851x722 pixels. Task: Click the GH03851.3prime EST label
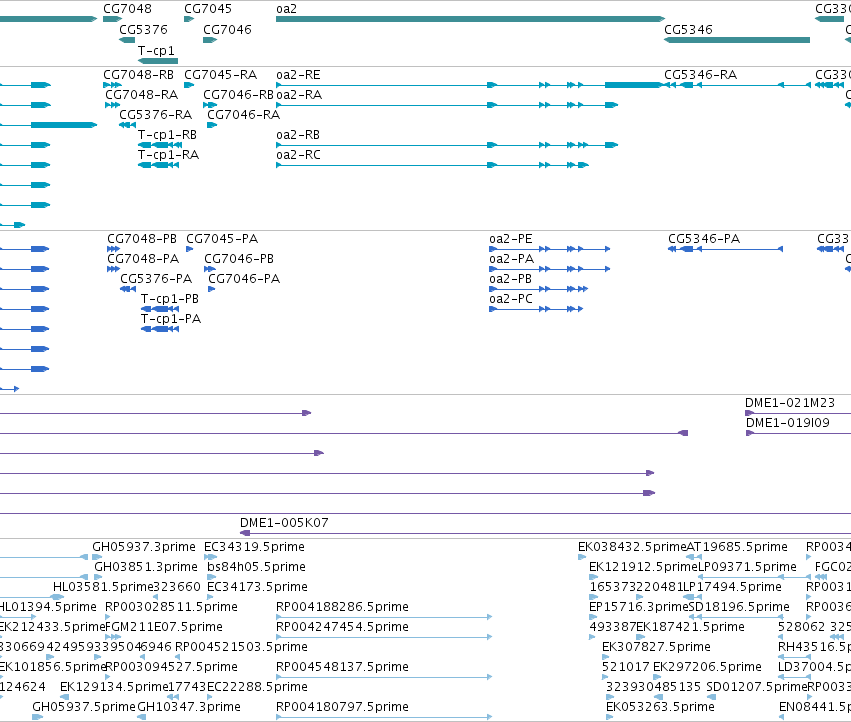click(x=146, y=567)
